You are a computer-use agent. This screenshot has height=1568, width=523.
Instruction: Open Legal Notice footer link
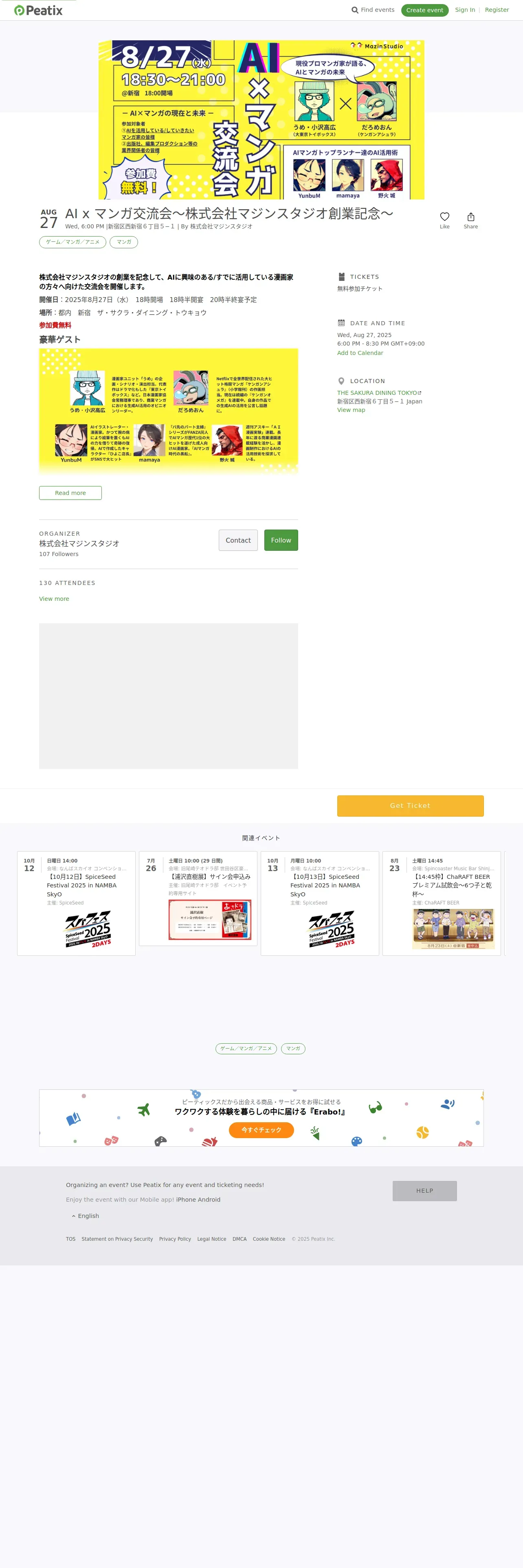211,1240
